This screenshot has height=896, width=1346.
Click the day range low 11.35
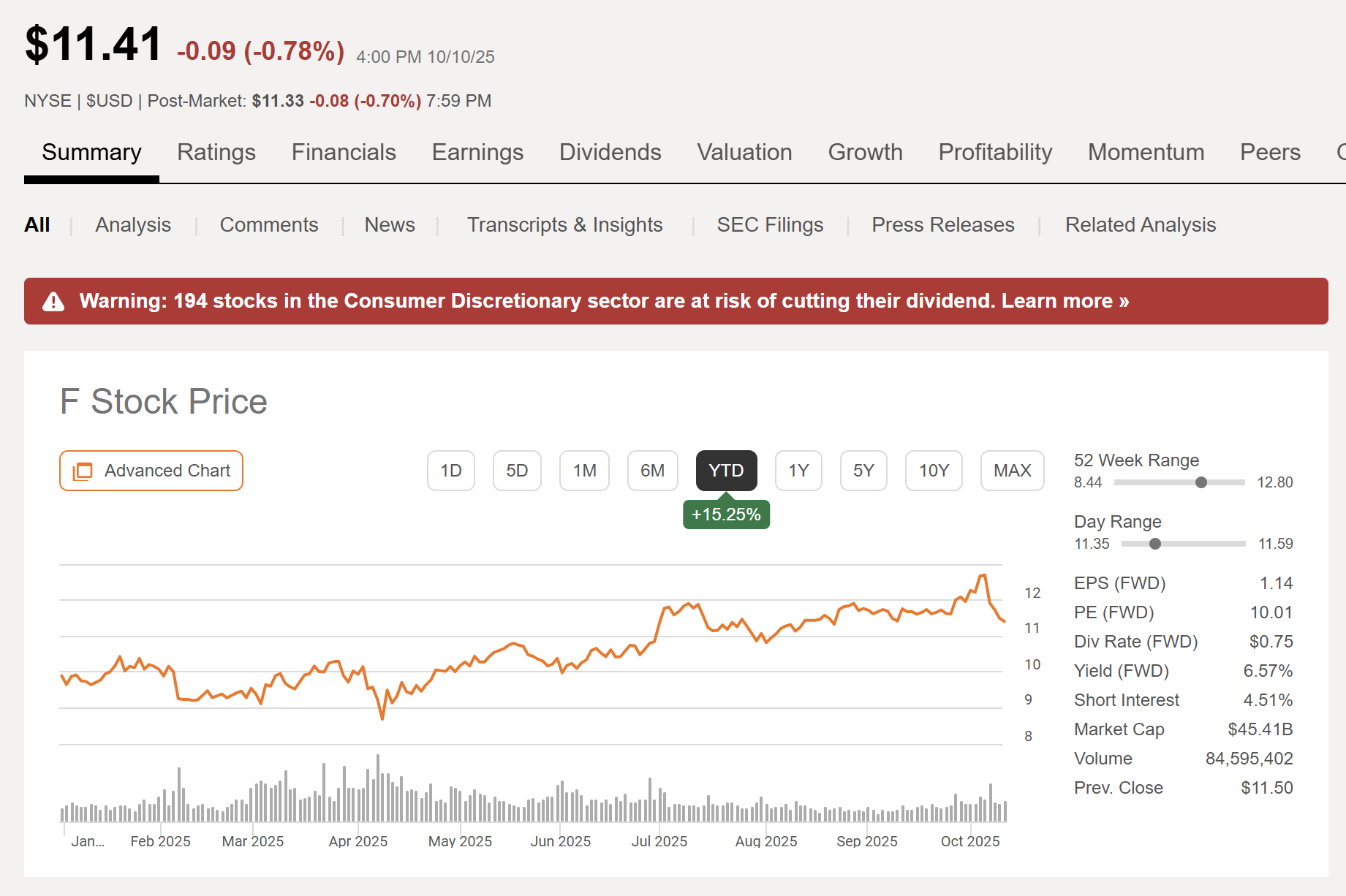point(1092,544)
